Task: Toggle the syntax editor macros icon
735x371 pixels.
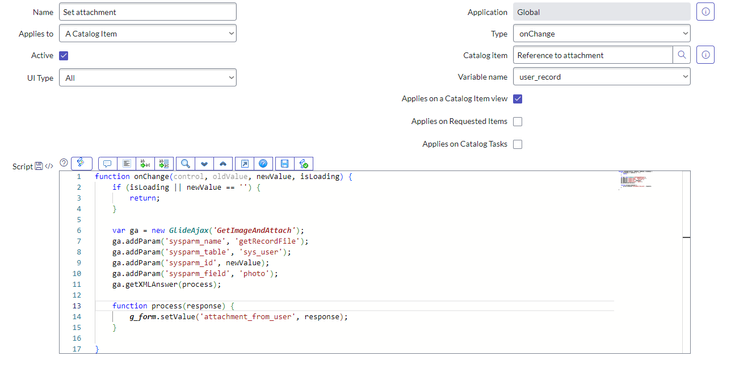Action: pos(81,163)
